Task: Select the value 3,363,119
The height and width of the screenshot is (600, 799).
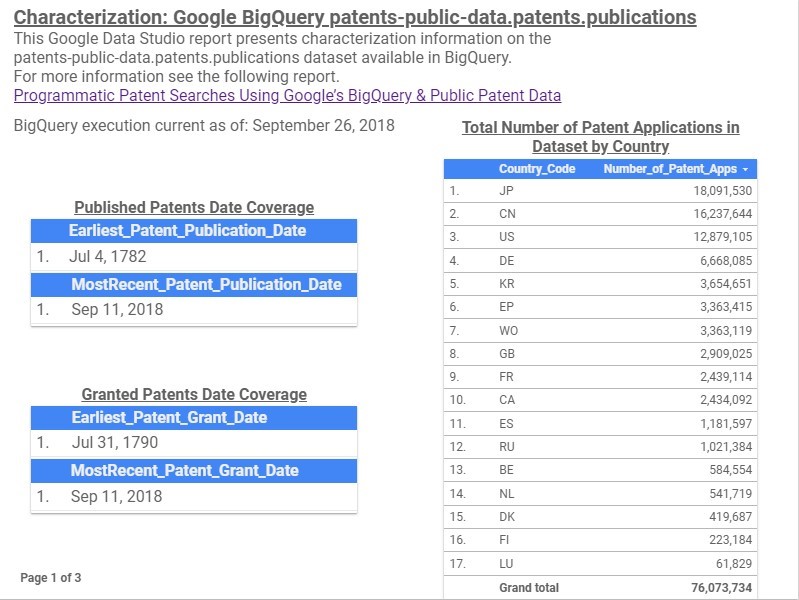Action: 726,330
